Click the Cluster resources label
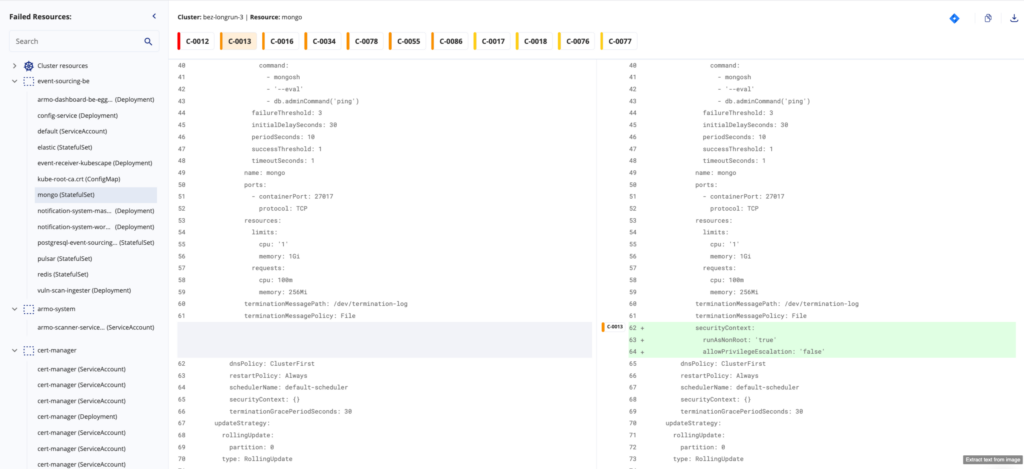 point(63,66)
